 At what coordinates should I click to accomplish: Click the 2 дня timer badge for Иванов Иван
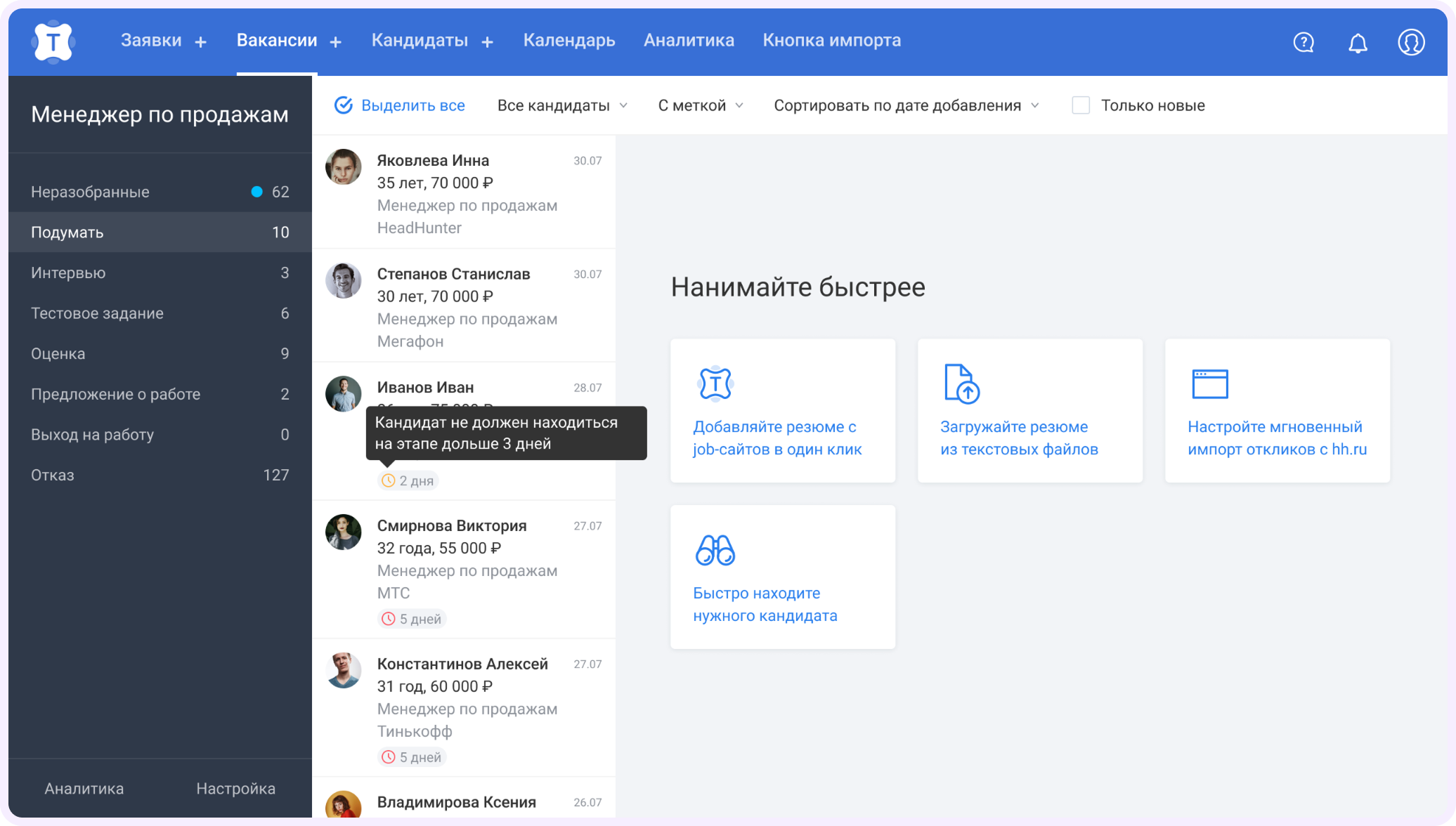[408, 480]
